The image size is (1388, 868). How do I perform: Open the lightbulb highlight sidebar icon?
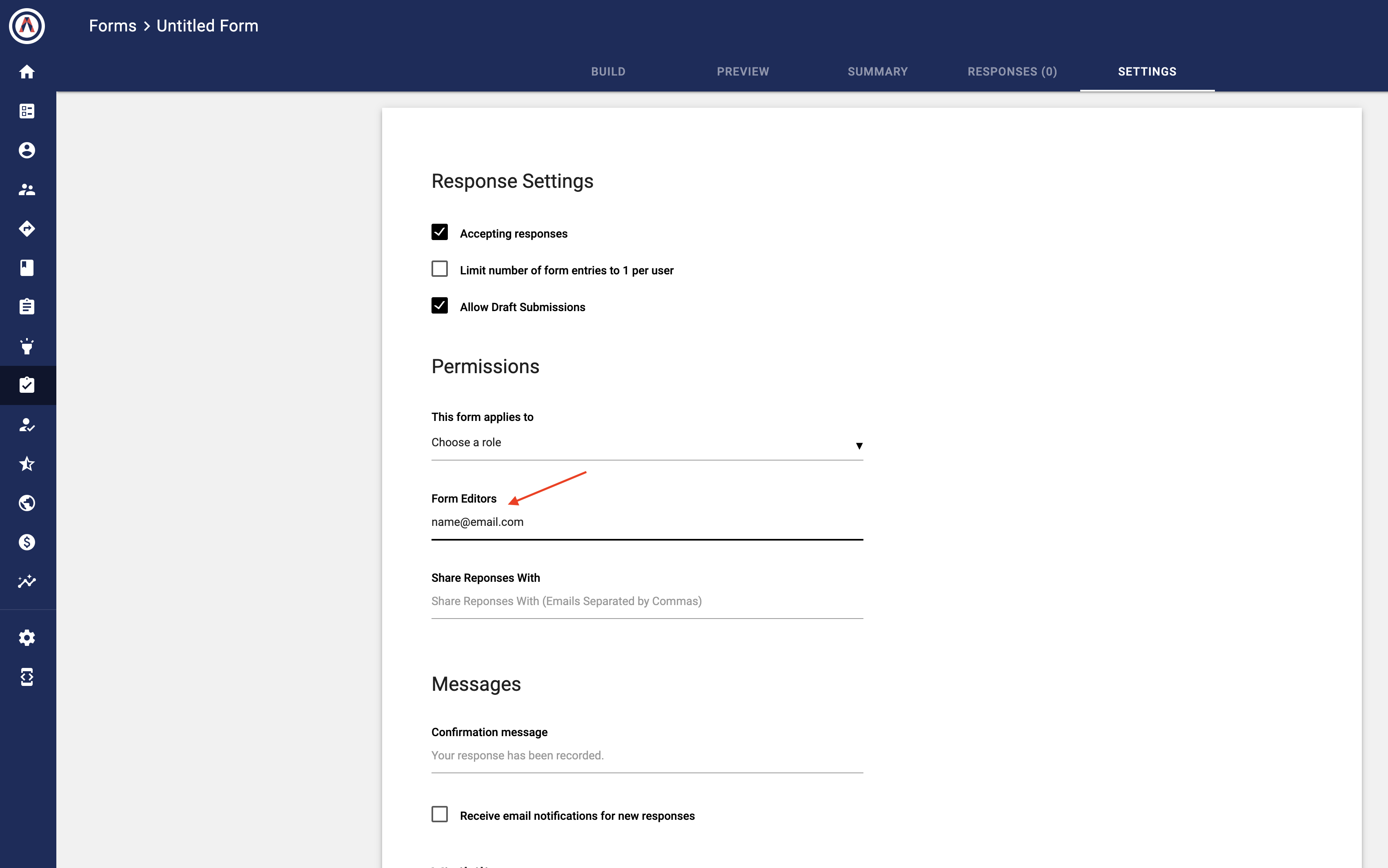(27, 346)
